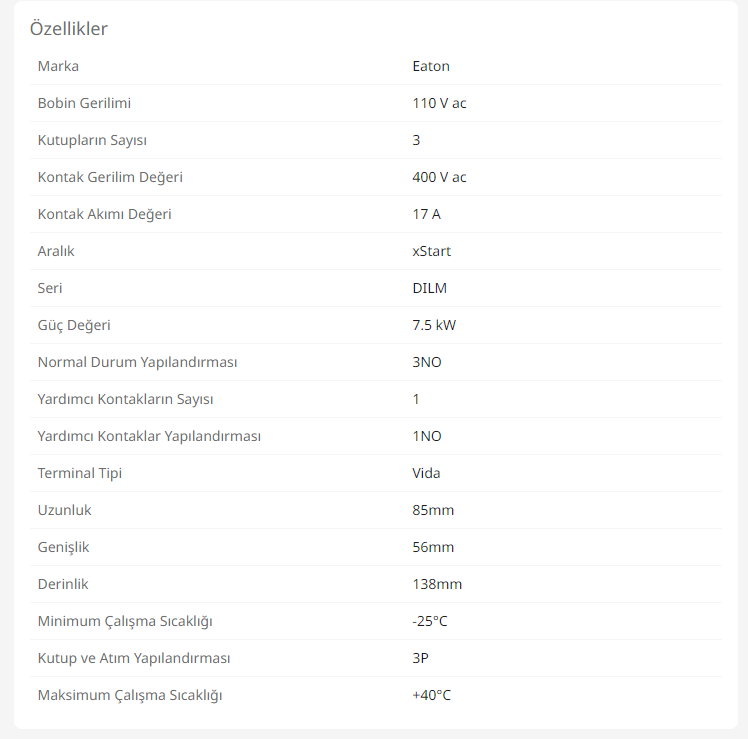748x739 pixels.
Task: Select the 400 V ac value
Action: [x=439, y=177]
